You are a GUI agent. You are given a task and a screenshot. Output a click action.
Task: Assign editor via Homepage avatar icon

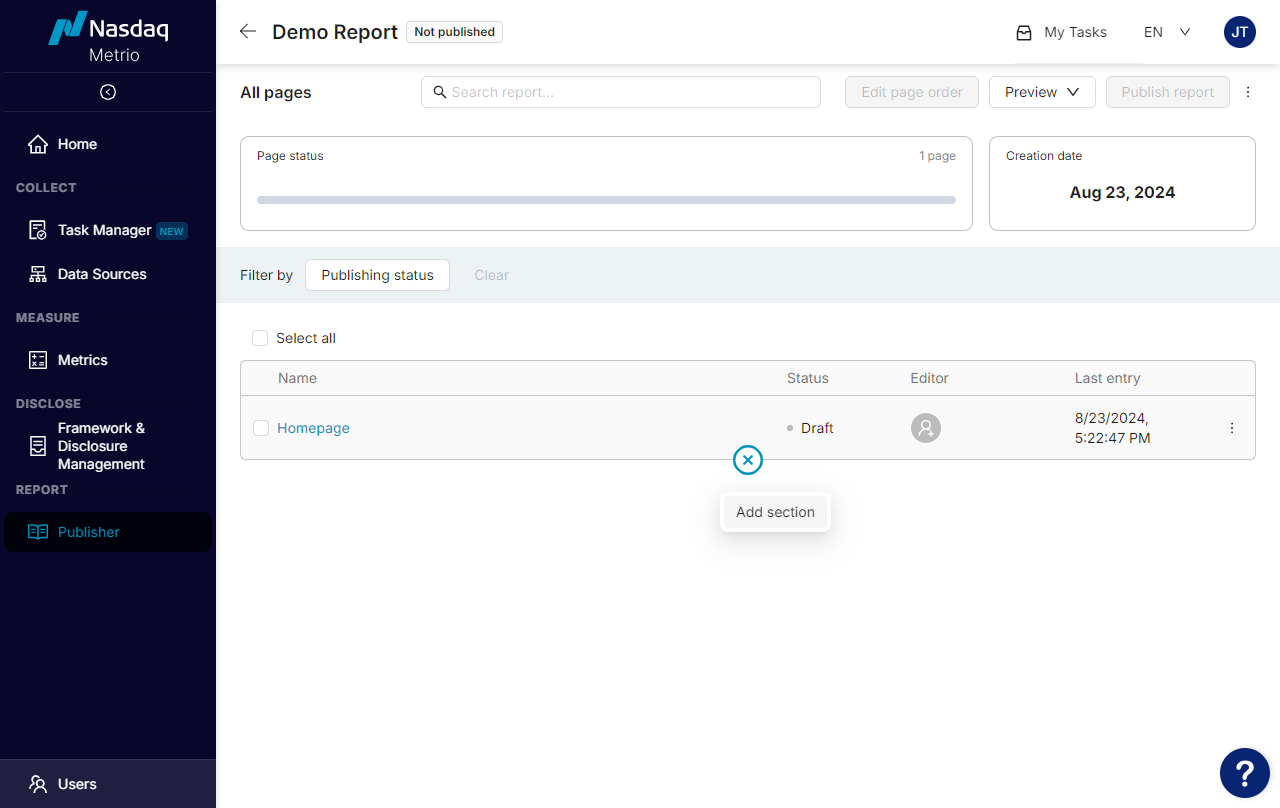point(926,428)
